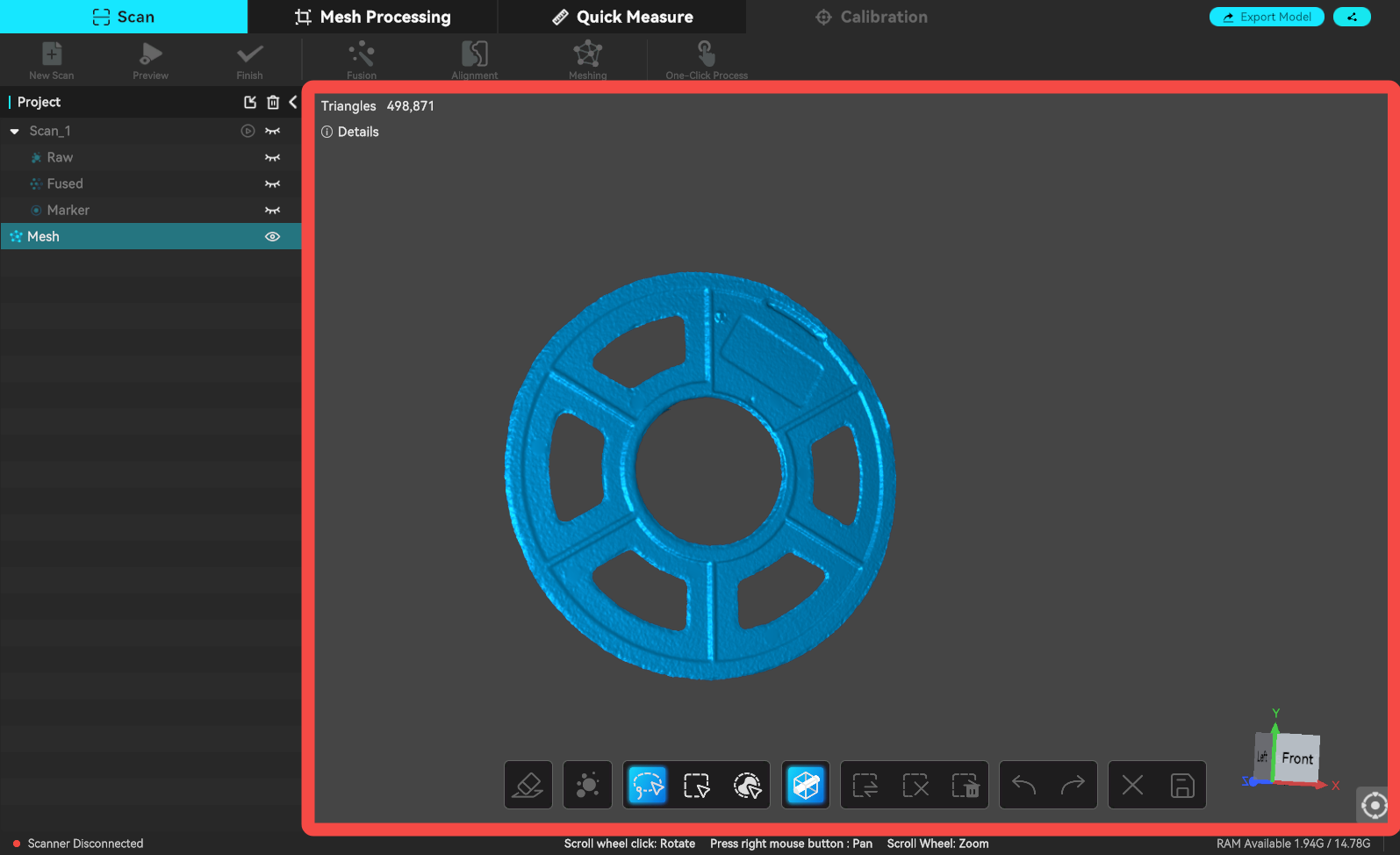
Task: Open the Mesh Processing tab
Action: 373,17
